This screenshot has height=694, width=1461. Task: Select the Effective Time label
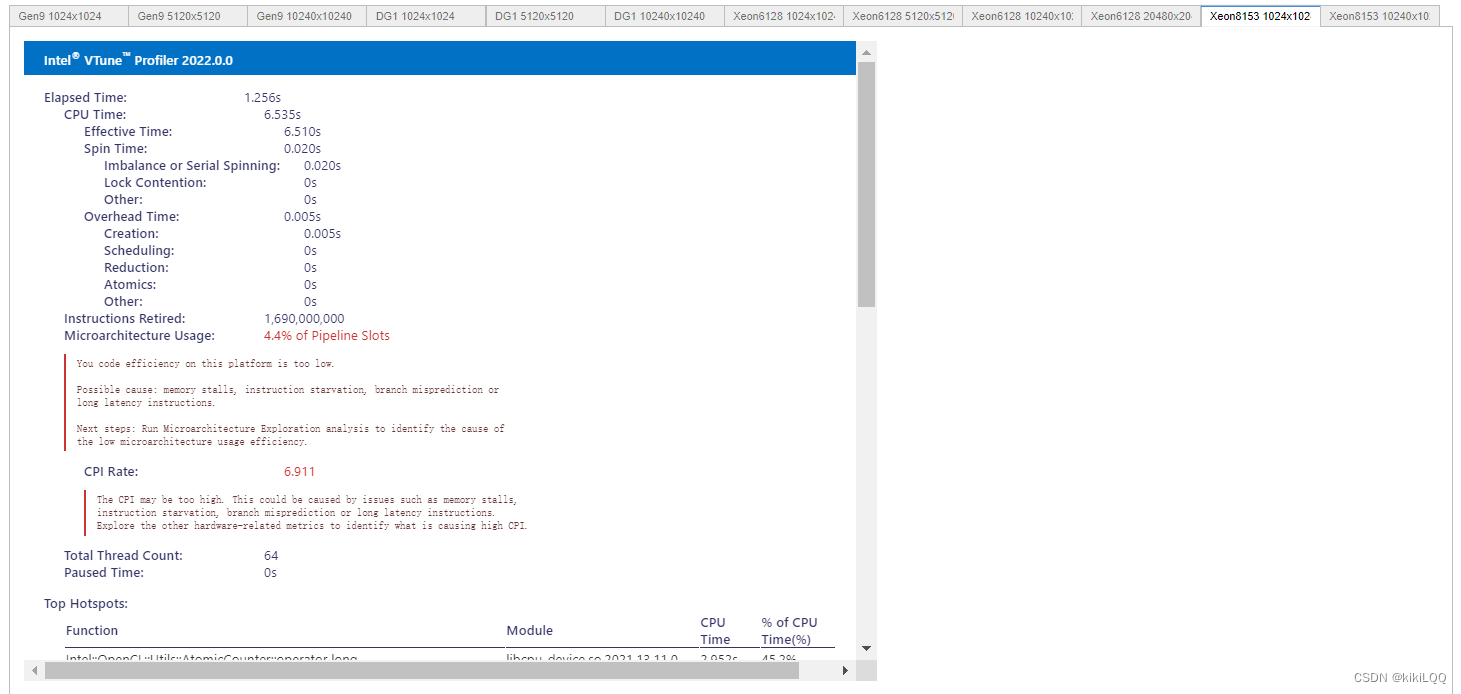tap(128, 132)
